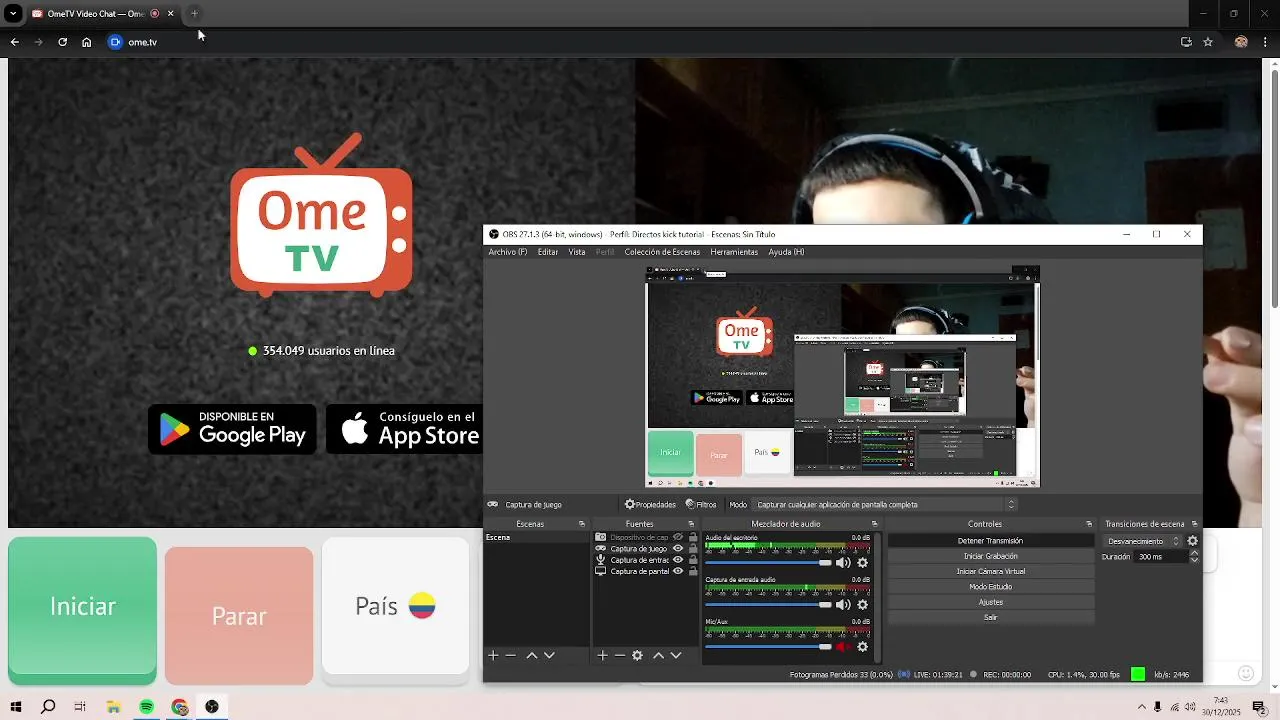Go to the browser home page
Screen dimensions: 1280x720
(86, 42)
